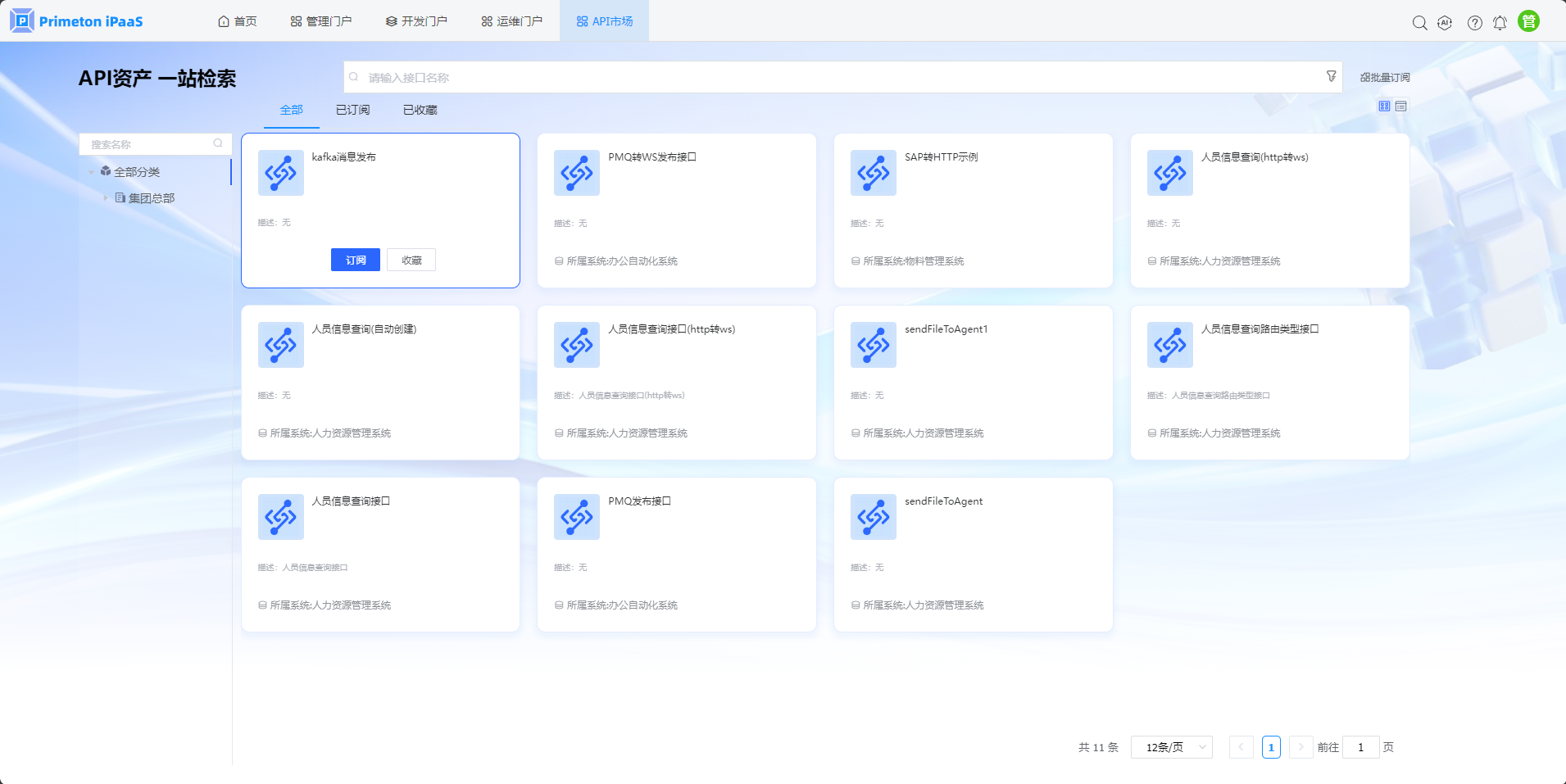Open the 12条/页 page size dropdown
This screenshot has height=784, width=1566.
tap(1171, 747)
